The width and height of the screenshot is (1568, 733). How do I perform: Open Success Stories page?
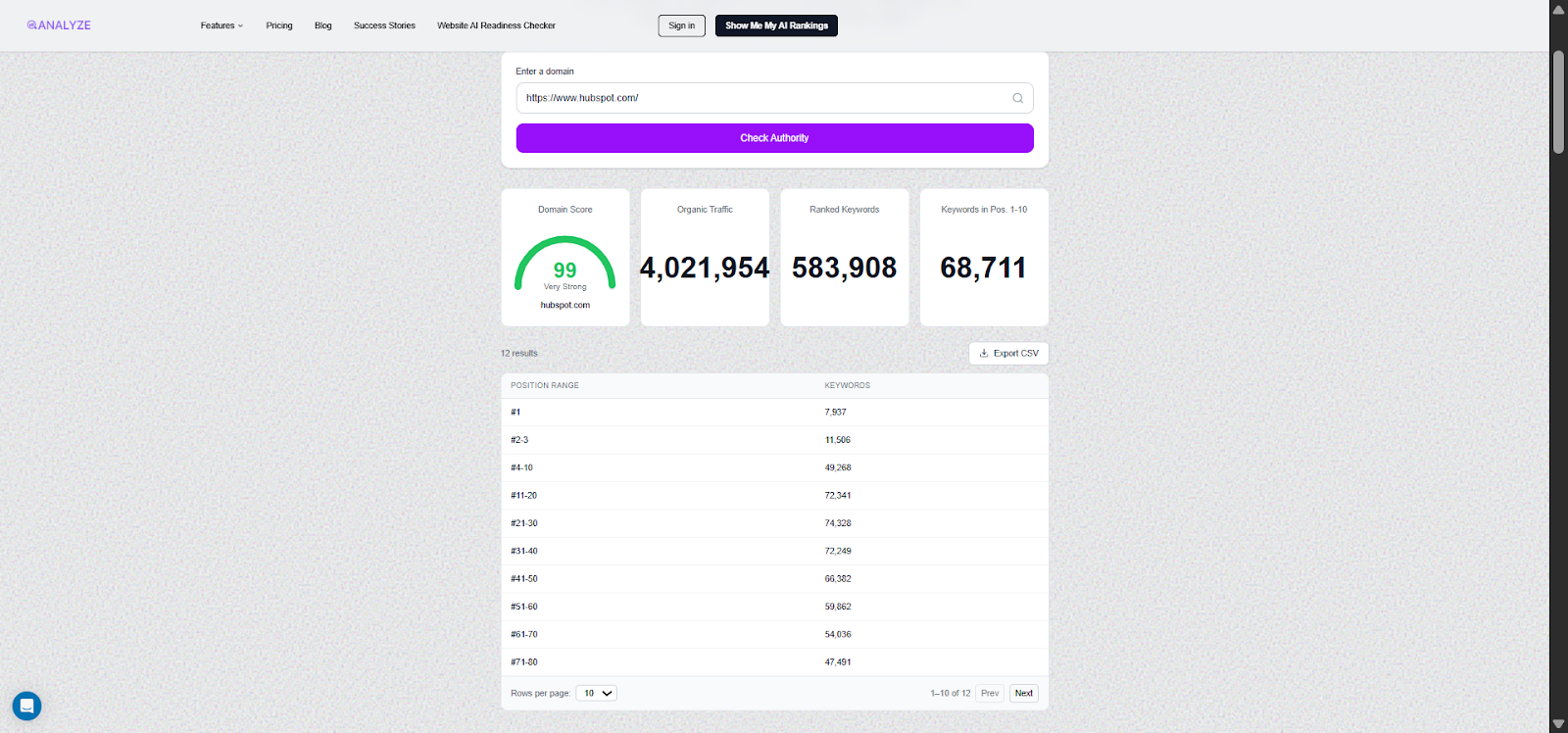pyautogui.click(x=384, y=25)
